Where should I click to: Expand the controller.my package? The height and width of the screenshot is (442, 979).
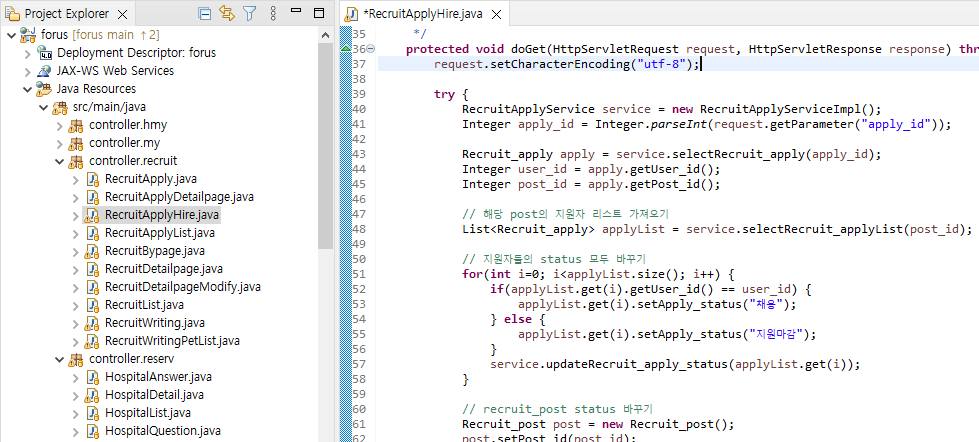[x=60, y=144]
